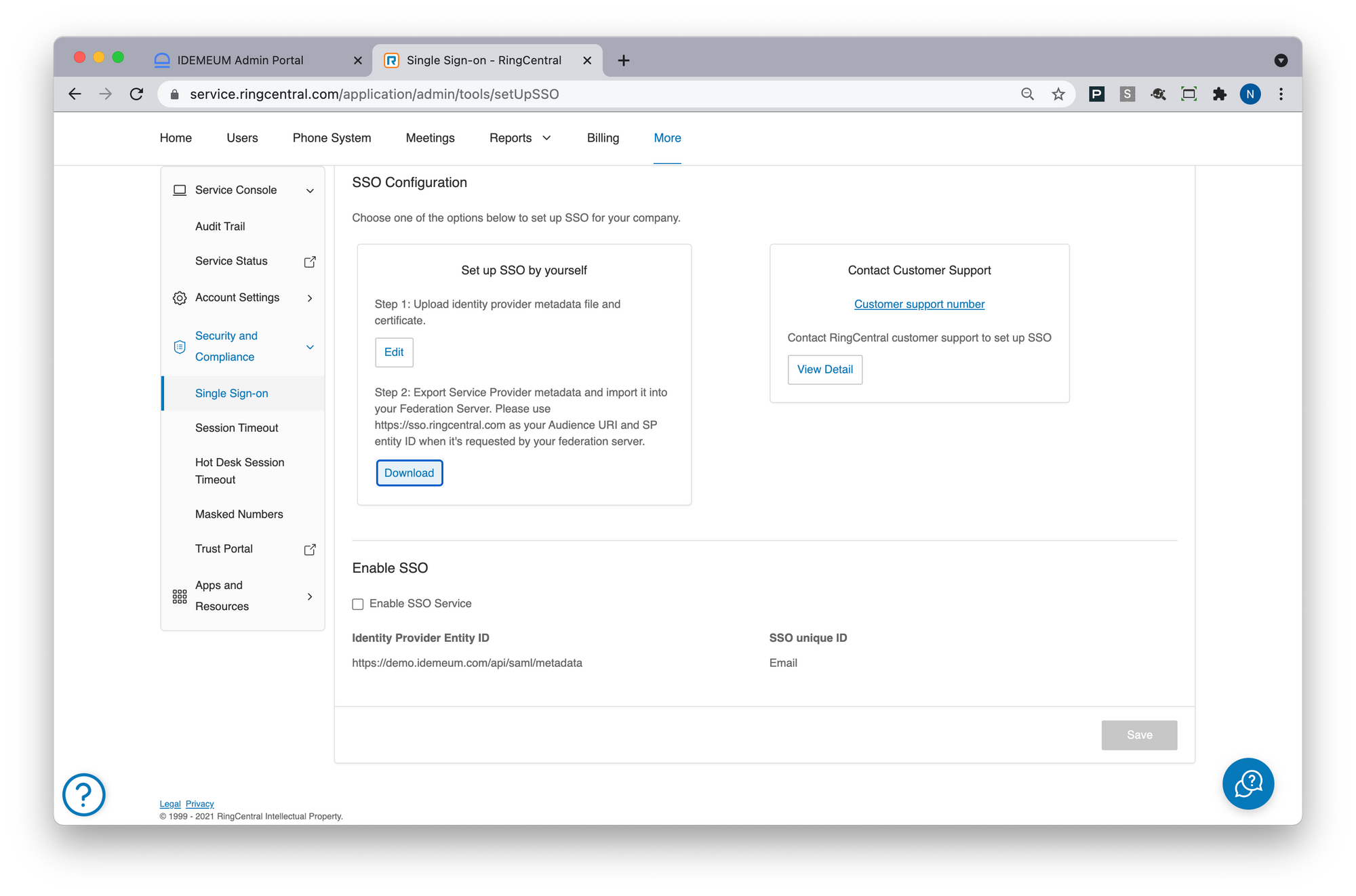This screenshot has width=1356, height=896.
Task: Open the Extensions puzzle piece menu
Action: 1220,94
